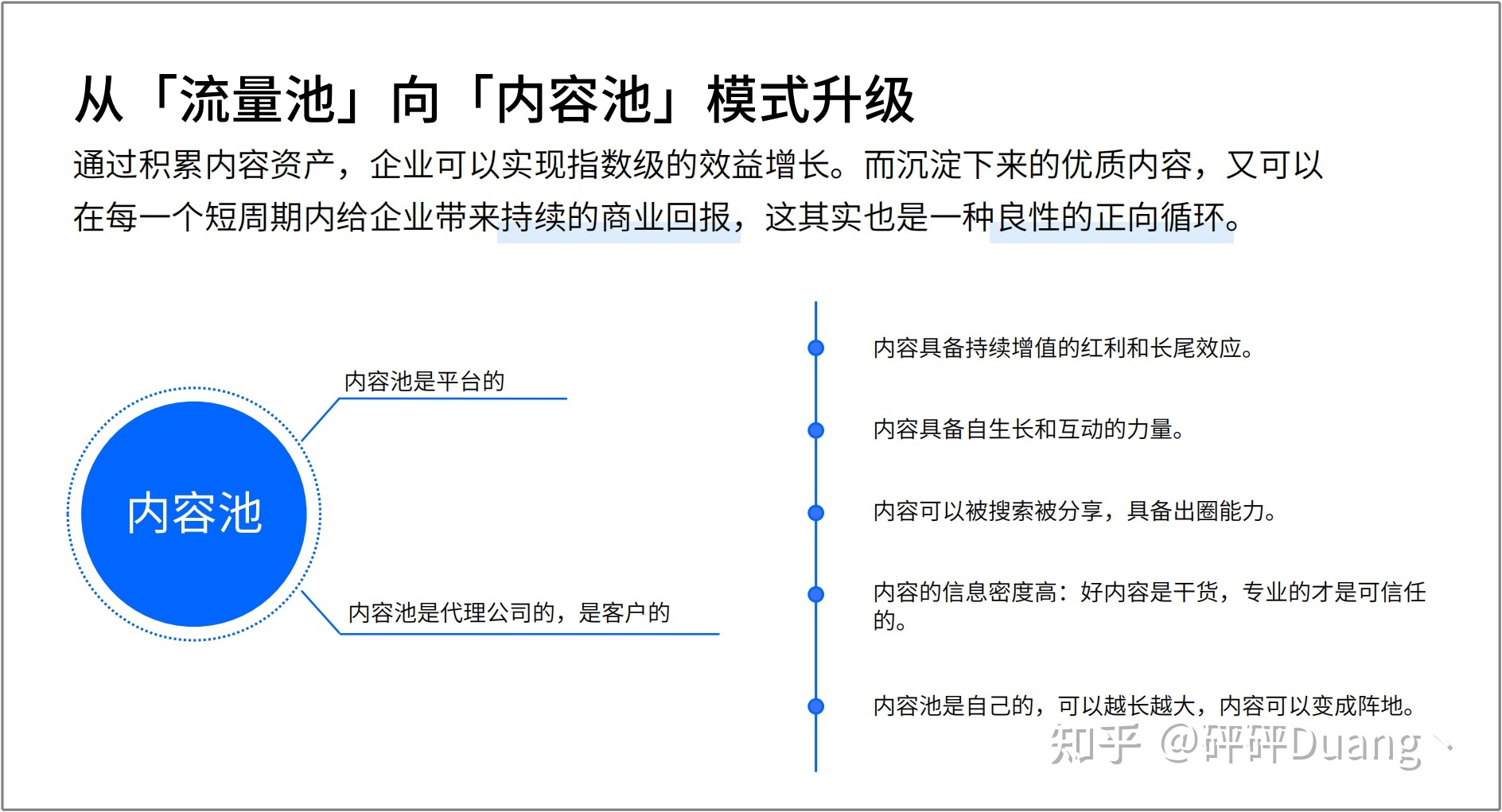Click the text 内容具备持续增值的红利和长尾效应。
Screen dimensions: 1502x812
pyautogui.click(x=1064, y=348)
